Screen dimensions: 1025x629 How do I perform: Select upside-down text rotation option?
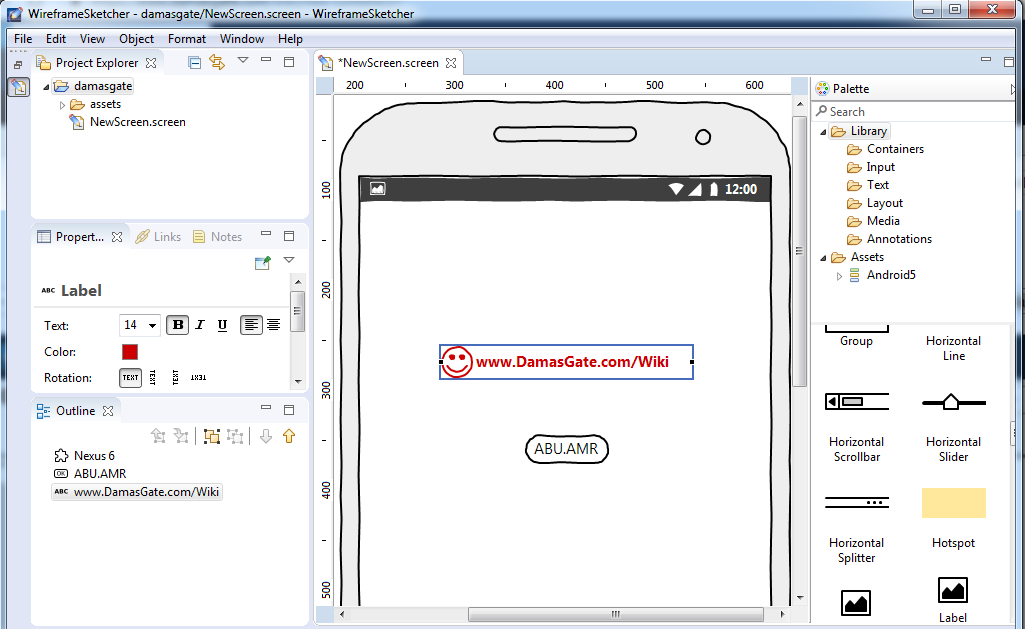click(198, 377)
